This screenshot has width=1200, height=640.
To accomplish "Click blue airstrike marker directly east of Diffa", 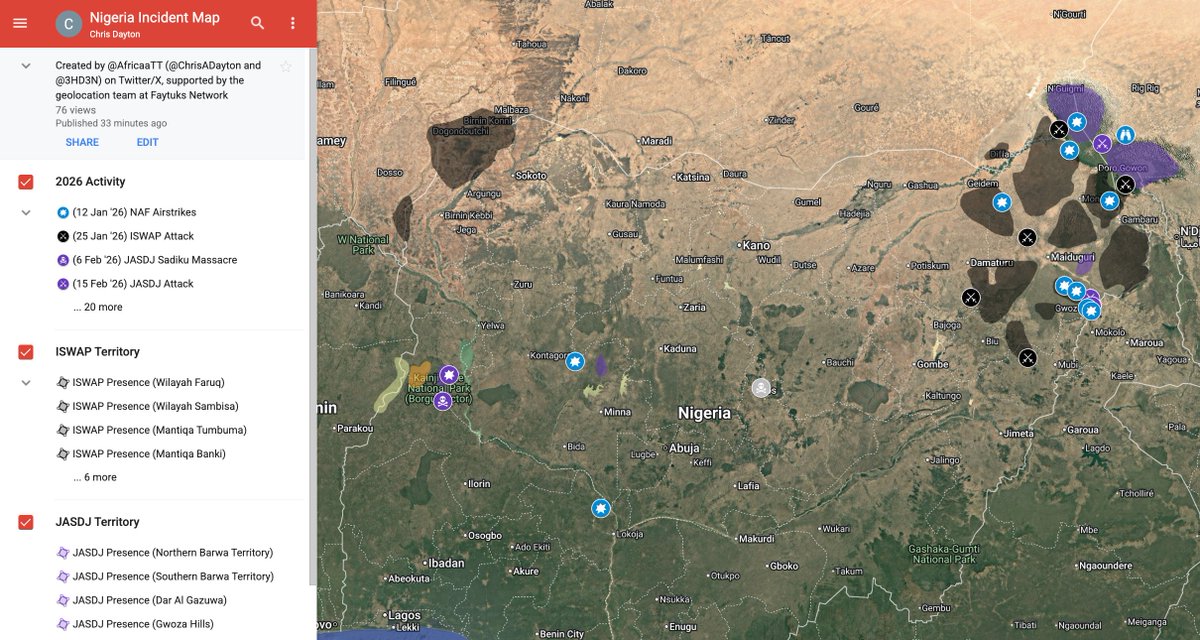I will pos(1069,151).
